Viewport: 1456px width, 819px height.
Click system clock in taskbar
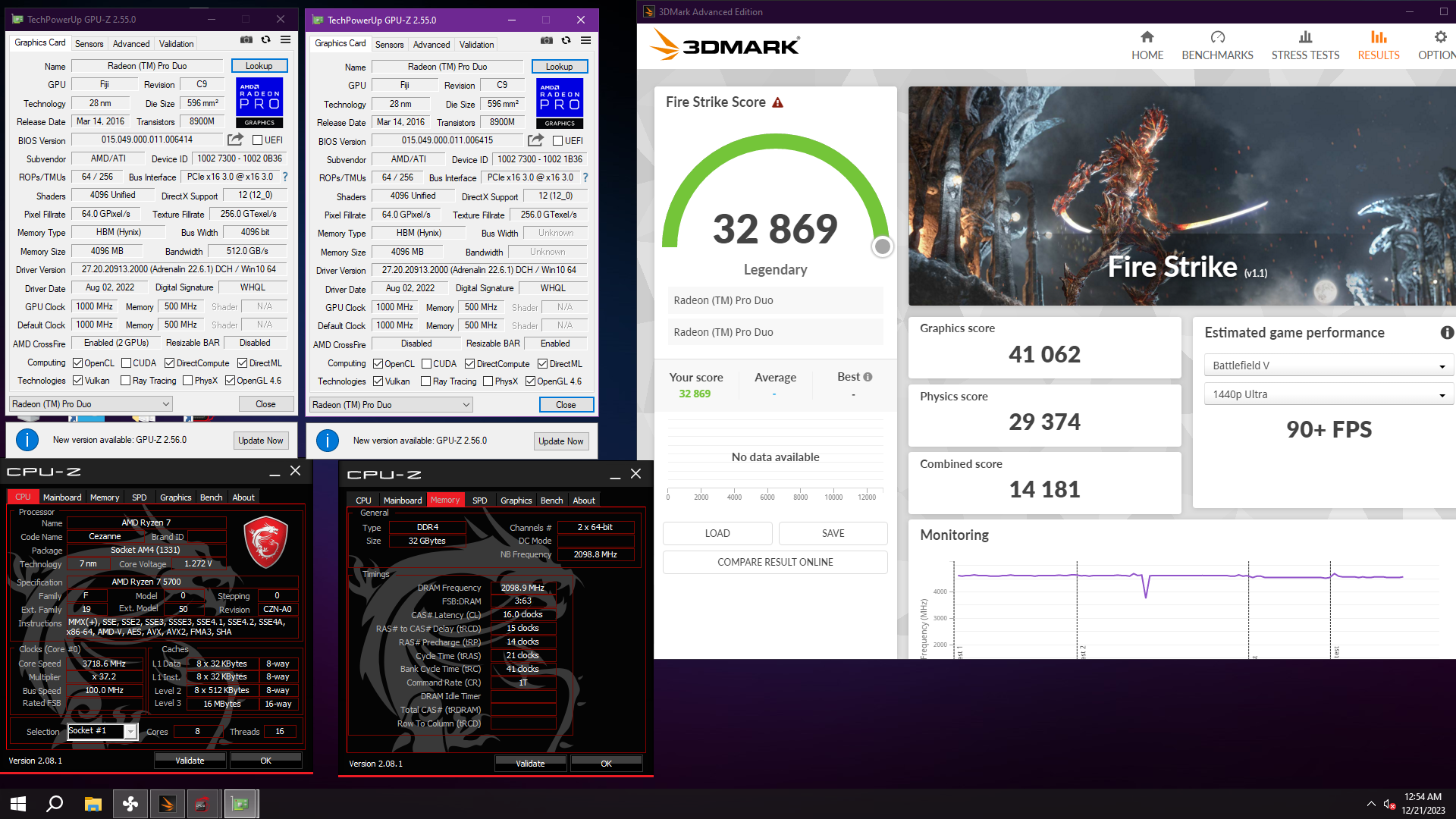1423,804
